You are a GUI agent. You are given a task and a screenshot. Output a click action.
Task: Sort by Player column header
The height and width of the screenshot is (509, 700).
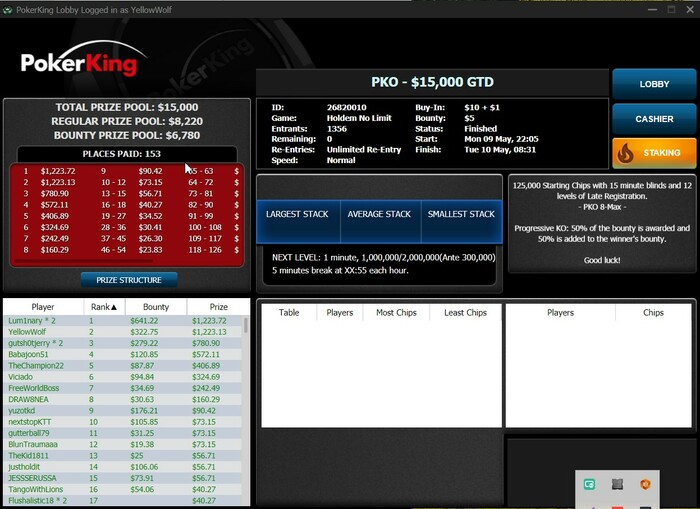[x=43, y=307]
